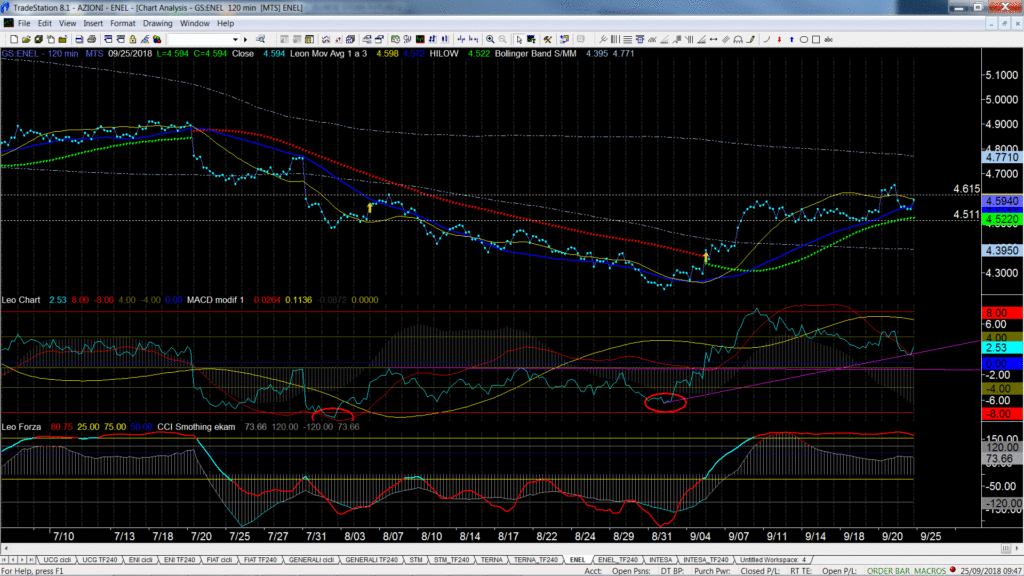Image resolution: width=1024 pixels, height=576 pixels.
Task: Click the 4.3950 price axis marker
Action: coord(1002,251)
